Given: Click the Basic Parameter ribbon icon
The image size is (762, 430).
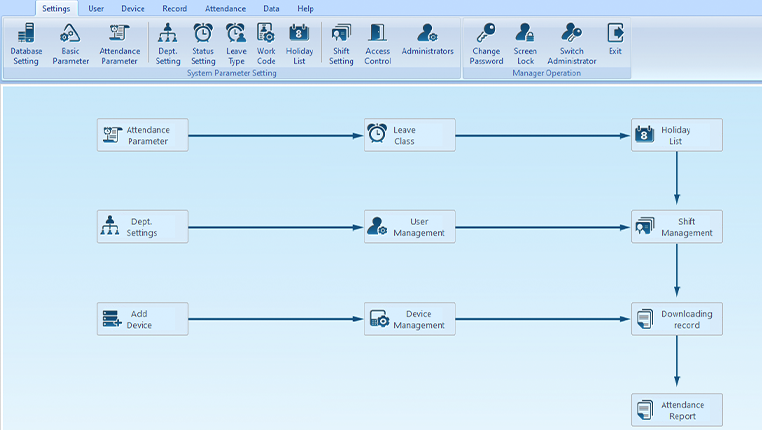Looking at the screenshot, I should (x=71, y=43).
